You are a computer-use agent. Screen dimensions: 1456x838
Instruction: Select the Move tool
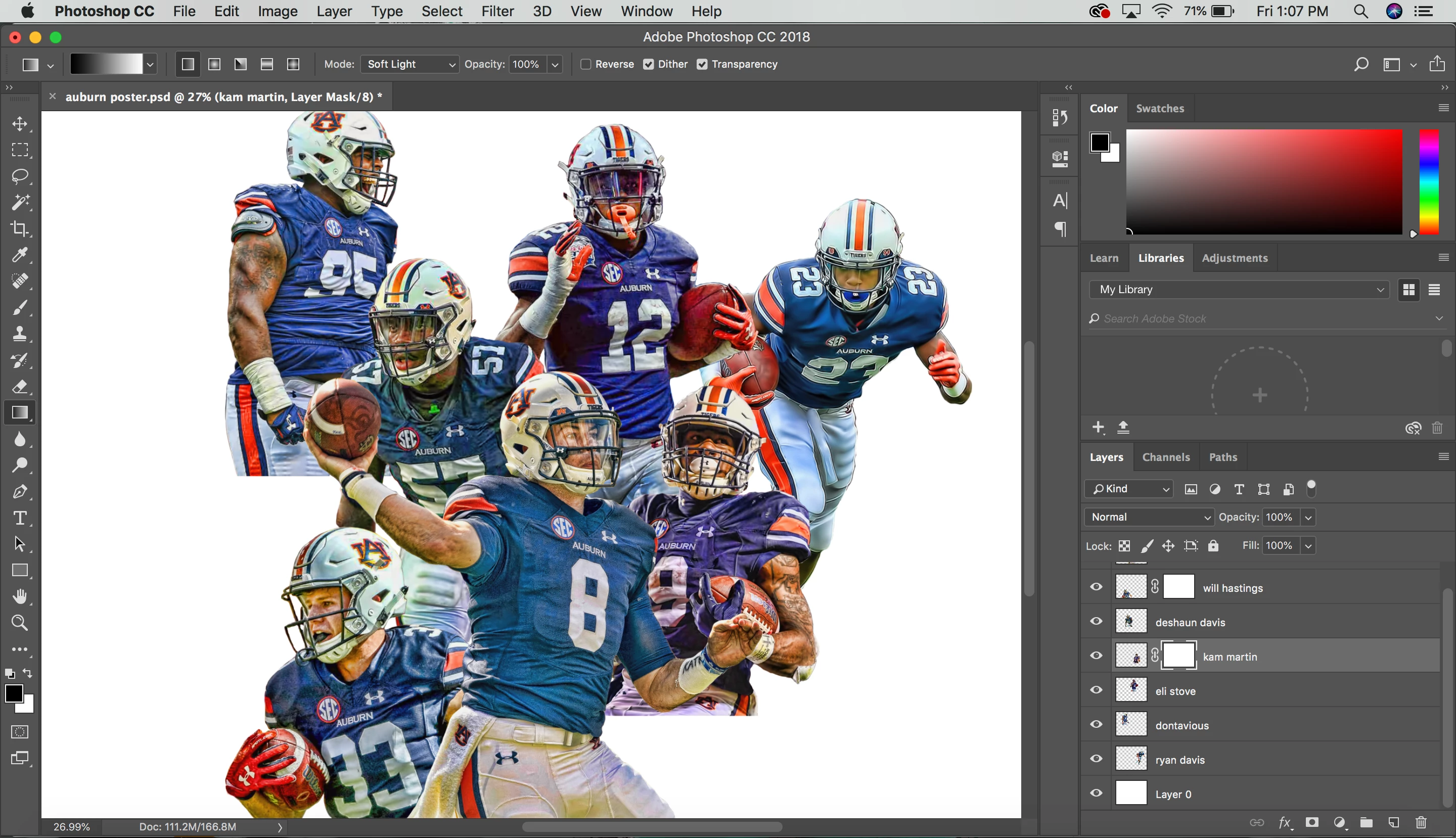pos(20,124)
